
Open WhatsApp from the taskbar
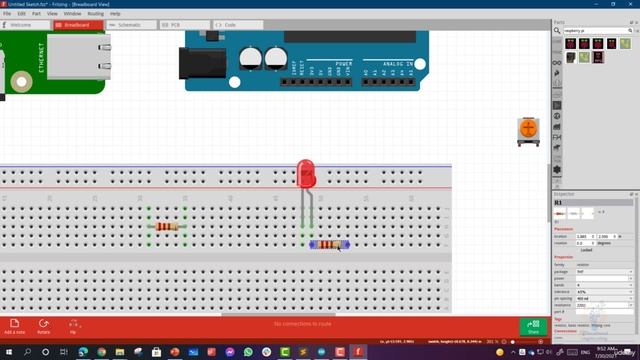coord(248,352)
